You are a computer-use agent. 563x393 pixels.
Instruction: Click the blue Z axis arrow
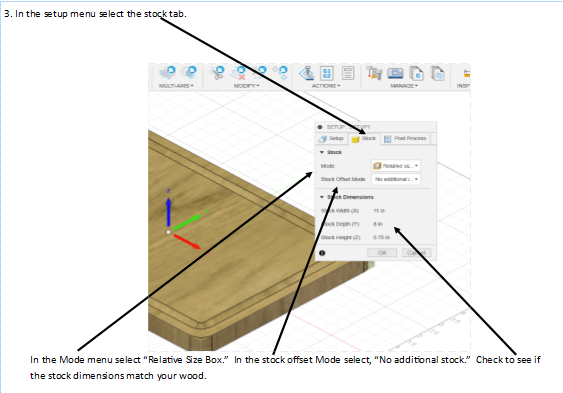168,212
